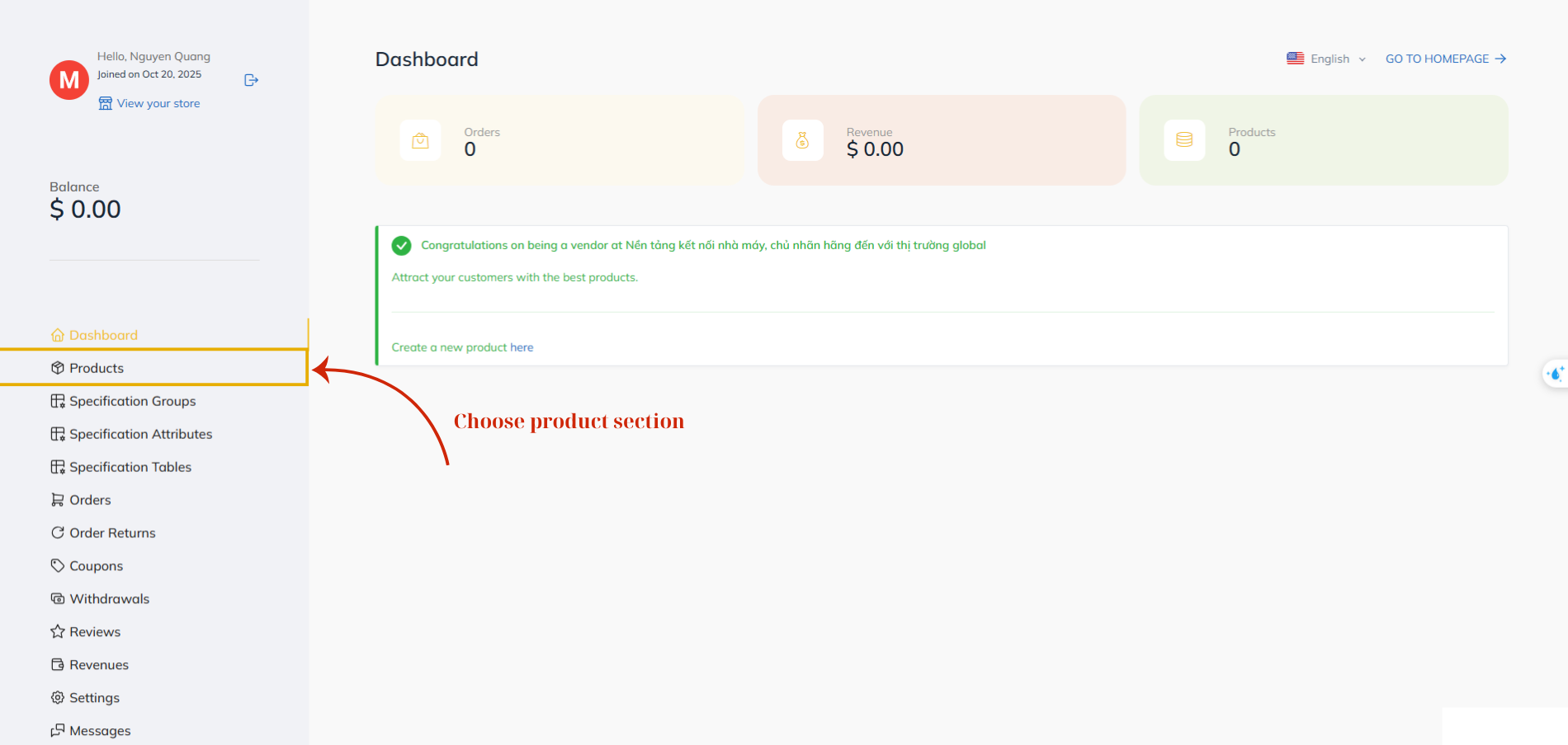Go to Specification Groups menu item
This screenshot has height=745, width=1568.
(x=132, y=401)
